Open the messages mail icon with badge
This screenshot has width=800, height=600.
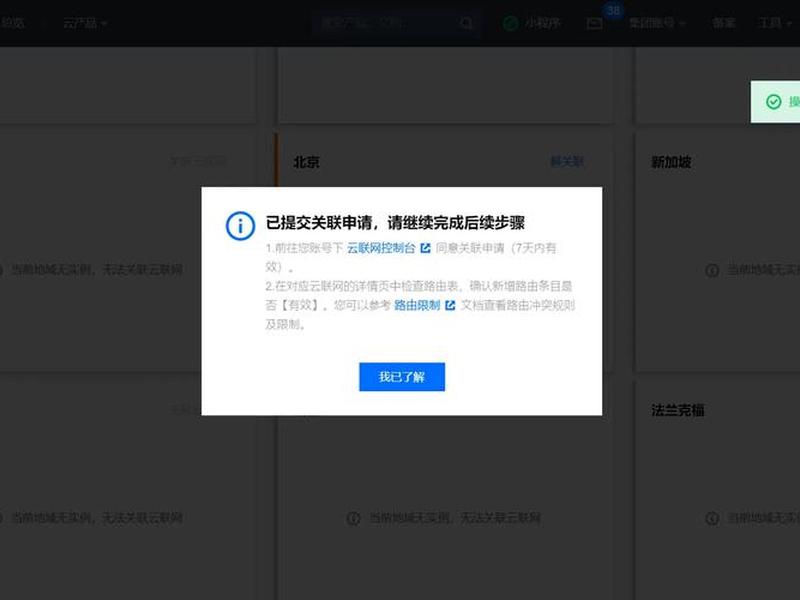[x=595, y=23]
